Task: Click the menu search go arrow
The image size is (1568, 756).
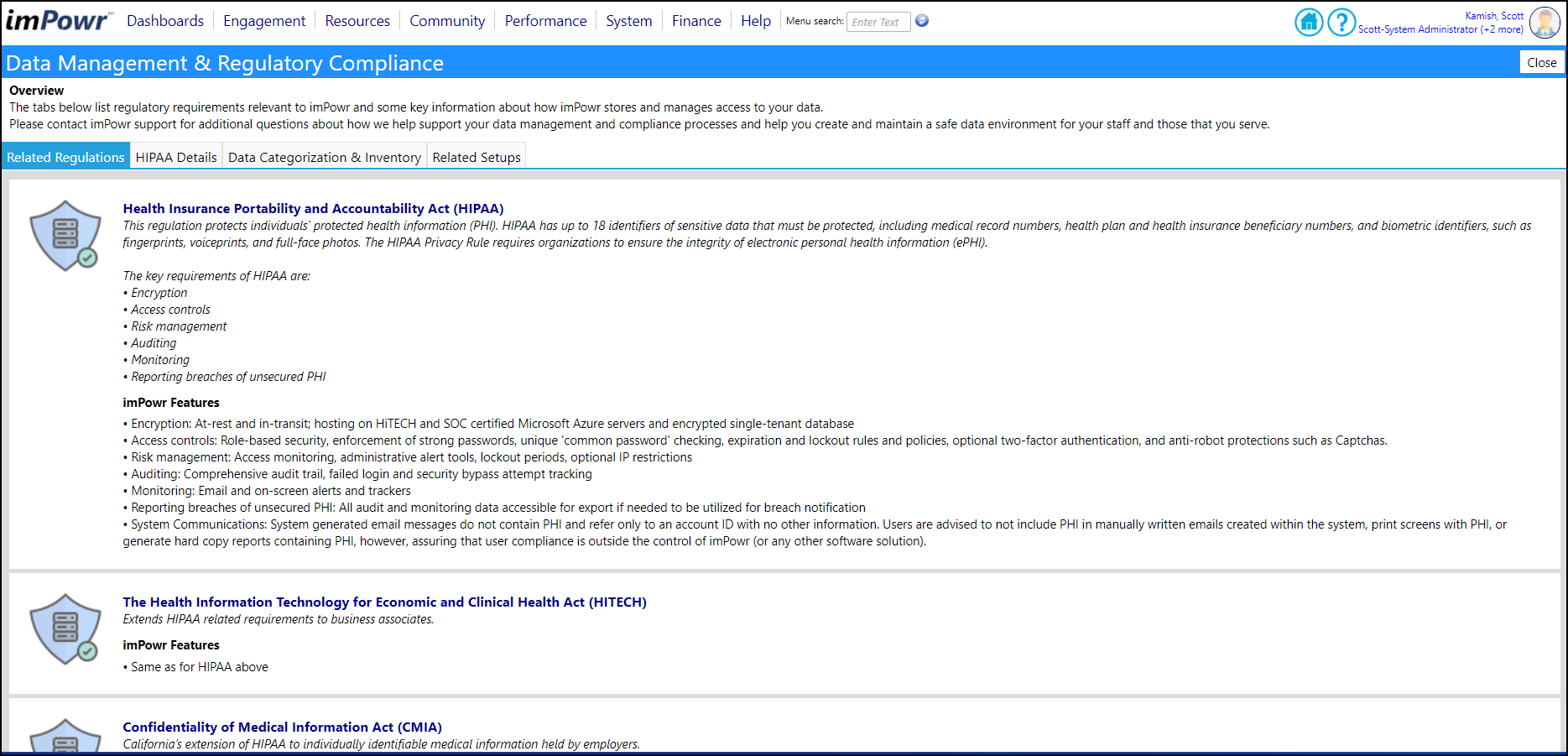Action: click(922, 21)
